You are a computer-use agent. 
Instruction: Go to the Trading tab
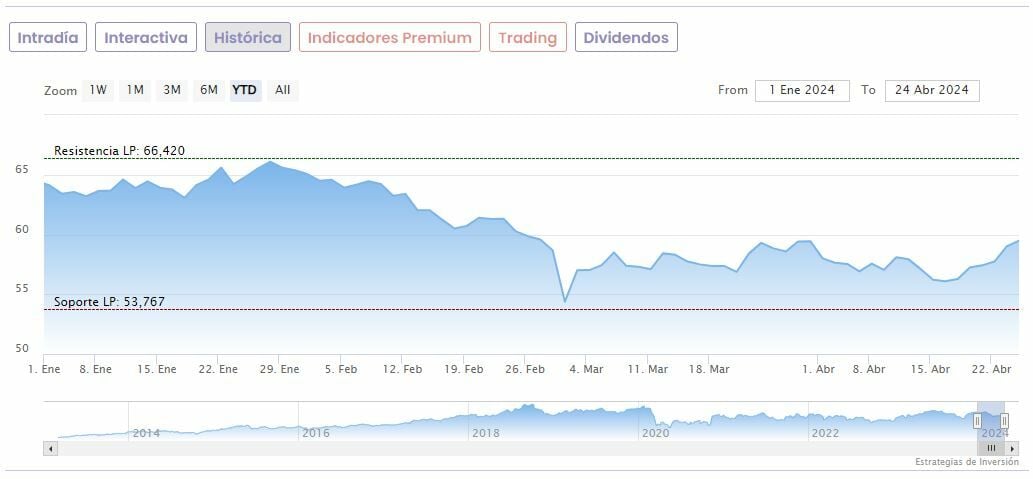pyautogui.click(x=527, y=38)
